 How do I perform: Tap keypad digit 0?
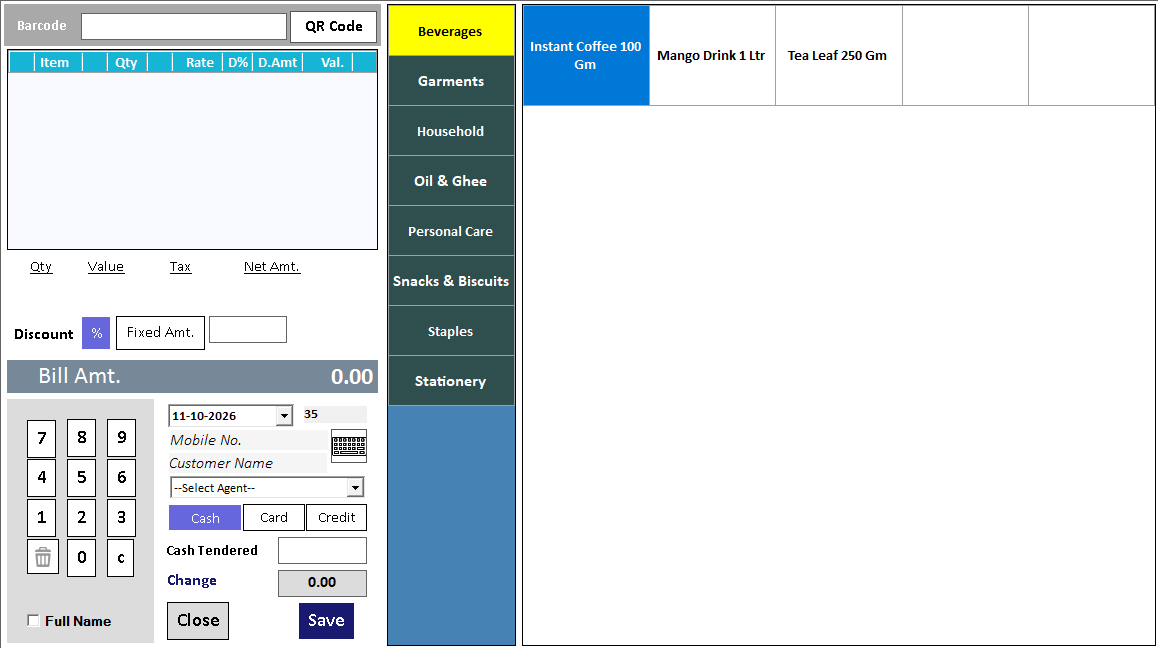click(82, 557)
